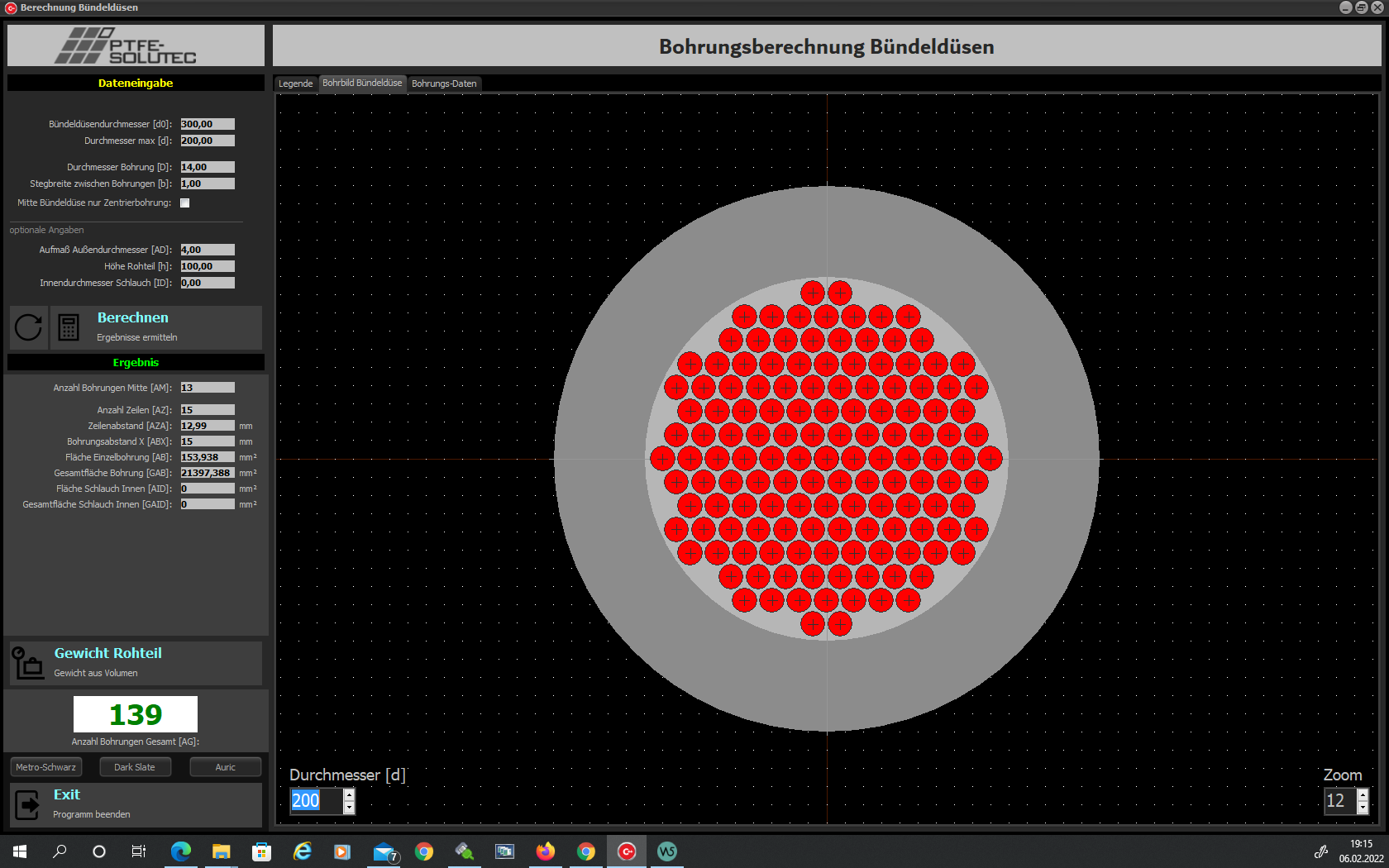
Task: Apply the Auric theme
Action: [x=225, y=767]
